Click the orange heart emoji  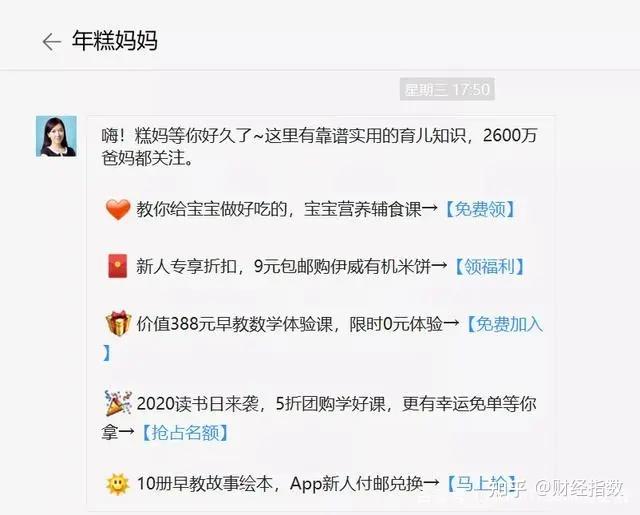118,209
